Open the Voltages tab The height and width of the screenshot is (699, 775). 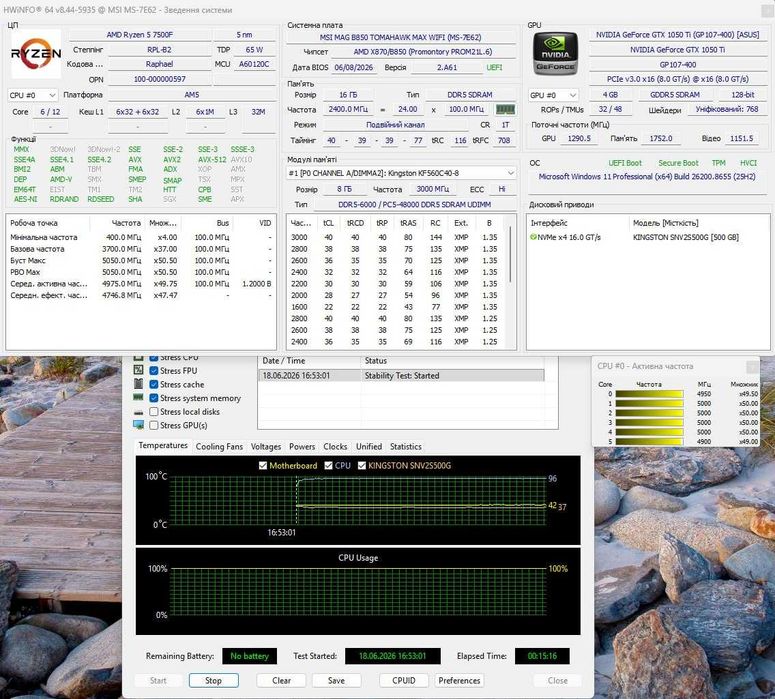tap(265, 446)
